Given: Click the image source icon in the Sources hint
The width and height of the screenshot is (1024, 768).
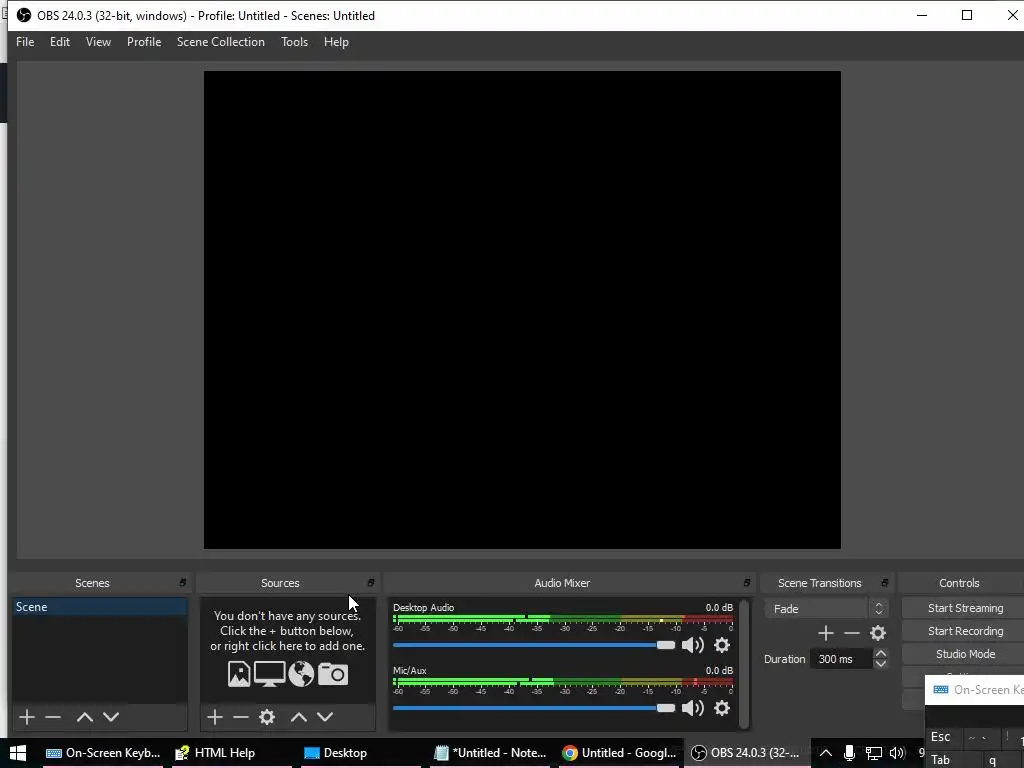Looking at the screenshot, I should tap(239, 674).
